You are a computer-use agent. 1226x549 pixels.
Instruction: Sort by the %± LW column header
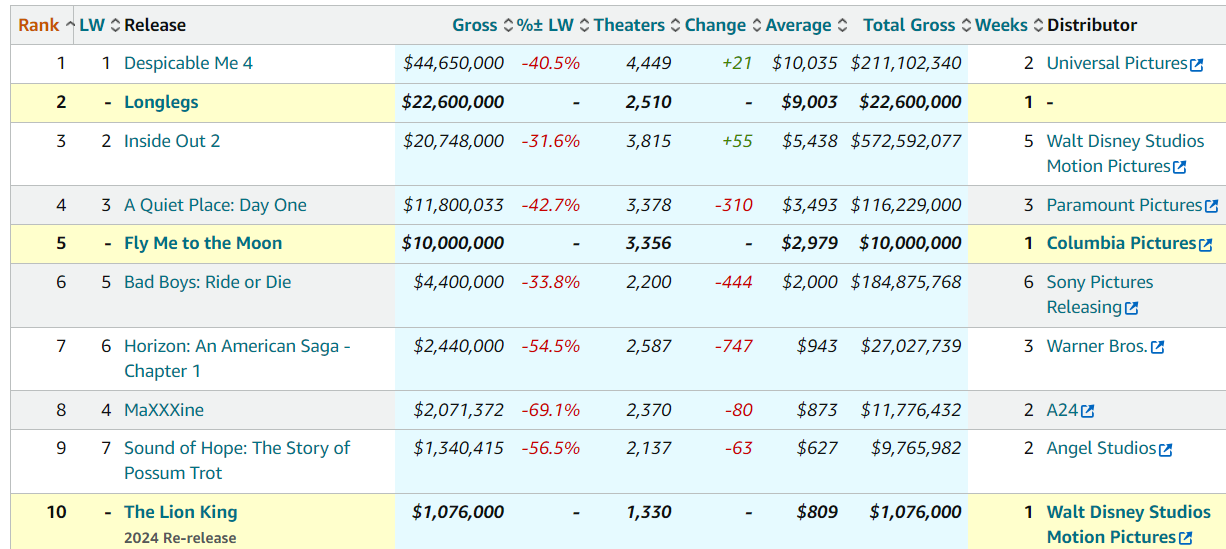point(547,25)
